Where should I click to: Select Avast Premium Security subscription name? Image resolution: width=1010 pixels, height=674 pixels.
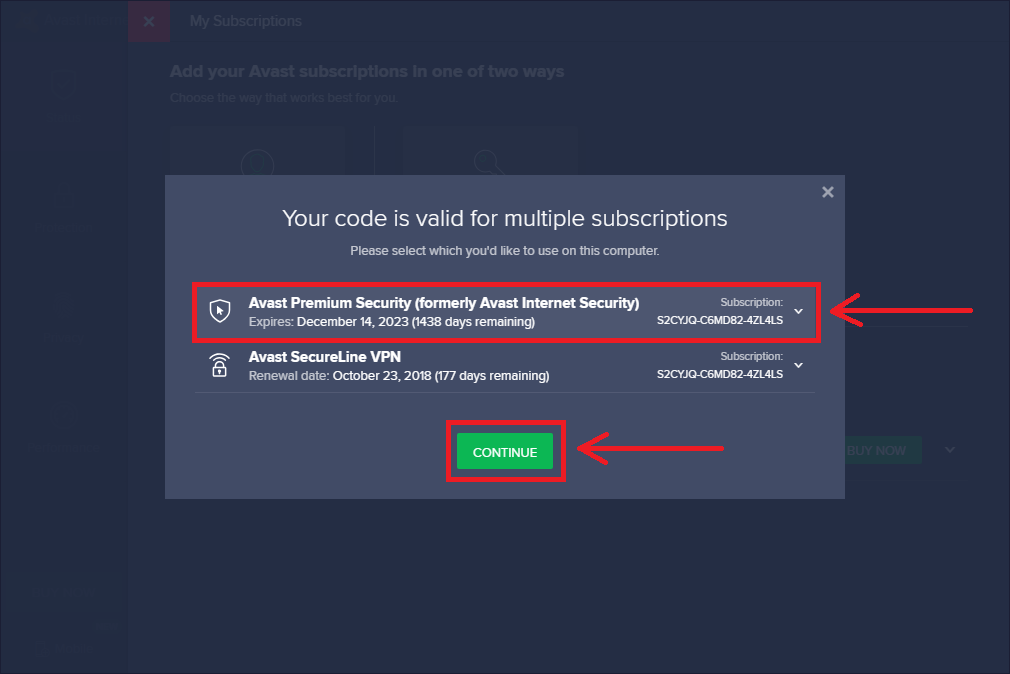[443, 303]
